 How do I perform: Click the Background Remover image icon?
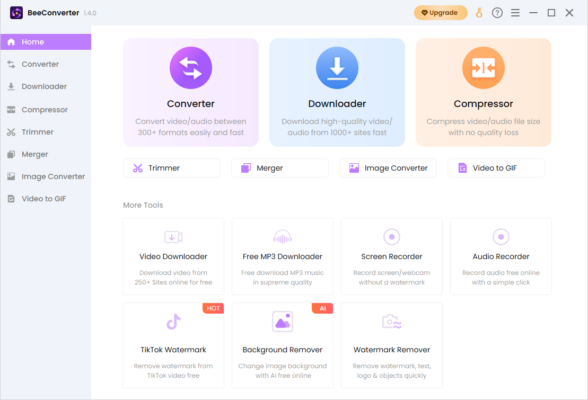click(x=282, y=322)
